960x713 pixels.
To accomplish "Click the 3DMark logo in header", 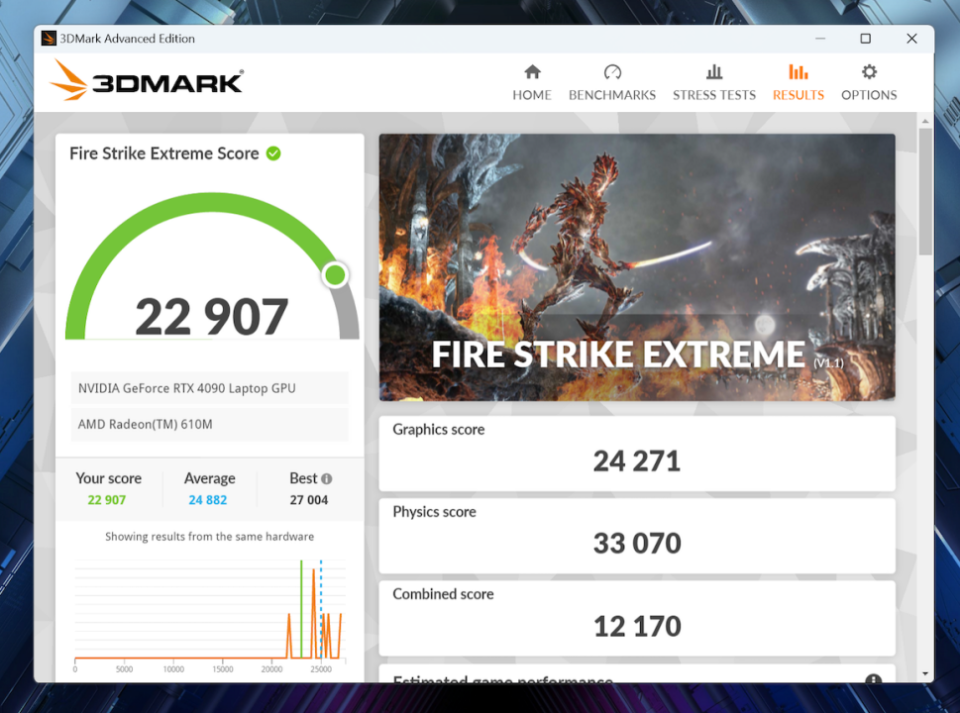I will pyautogui.click(x=146, y=80).
